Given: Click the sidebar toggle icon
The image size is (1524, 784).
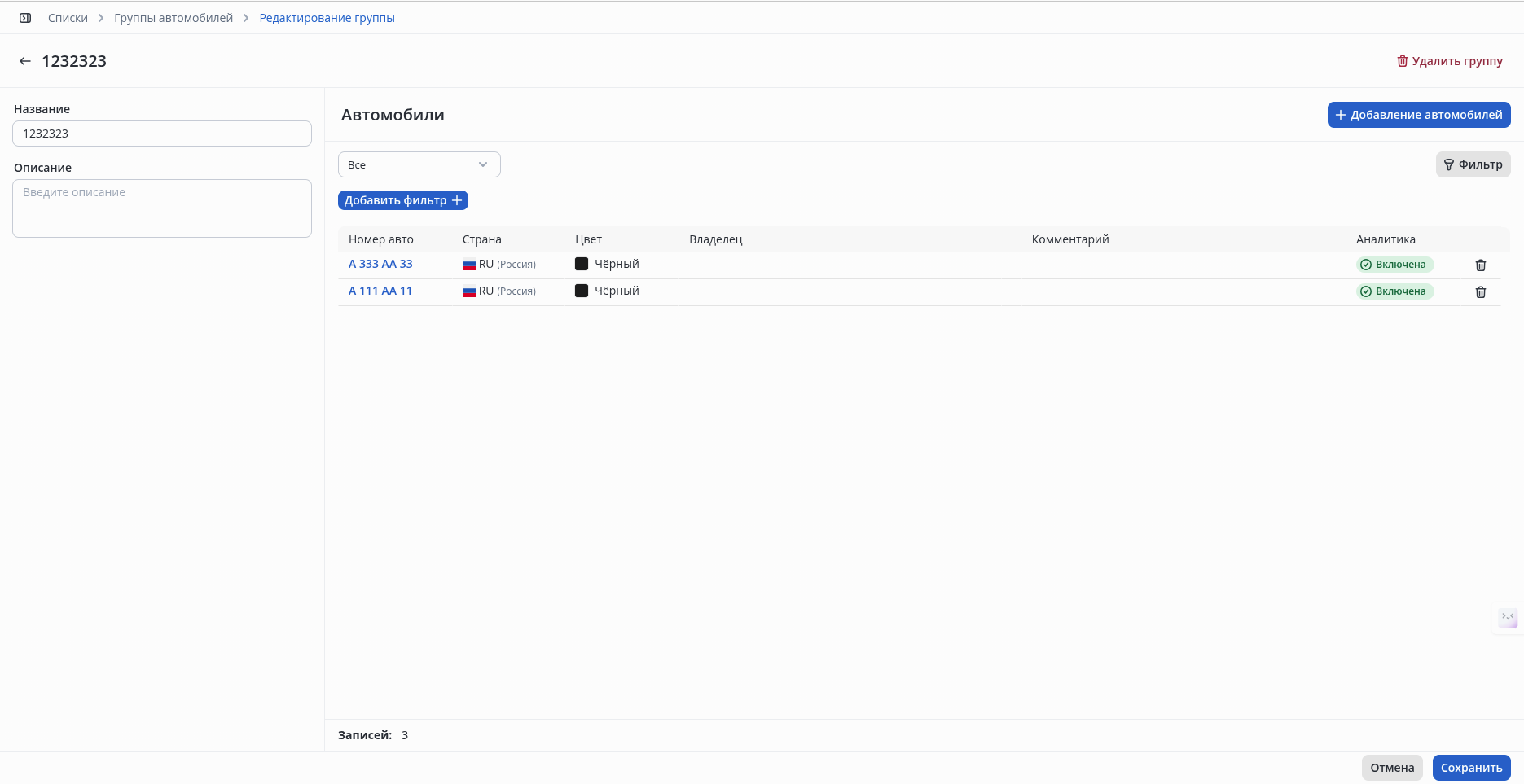Looking at the screenshot, I should click(25, 18).
